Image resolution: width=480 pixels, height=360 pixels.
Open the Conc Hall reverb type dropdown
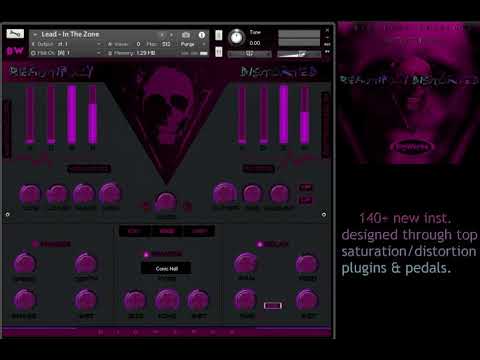[x=166, y=268]
